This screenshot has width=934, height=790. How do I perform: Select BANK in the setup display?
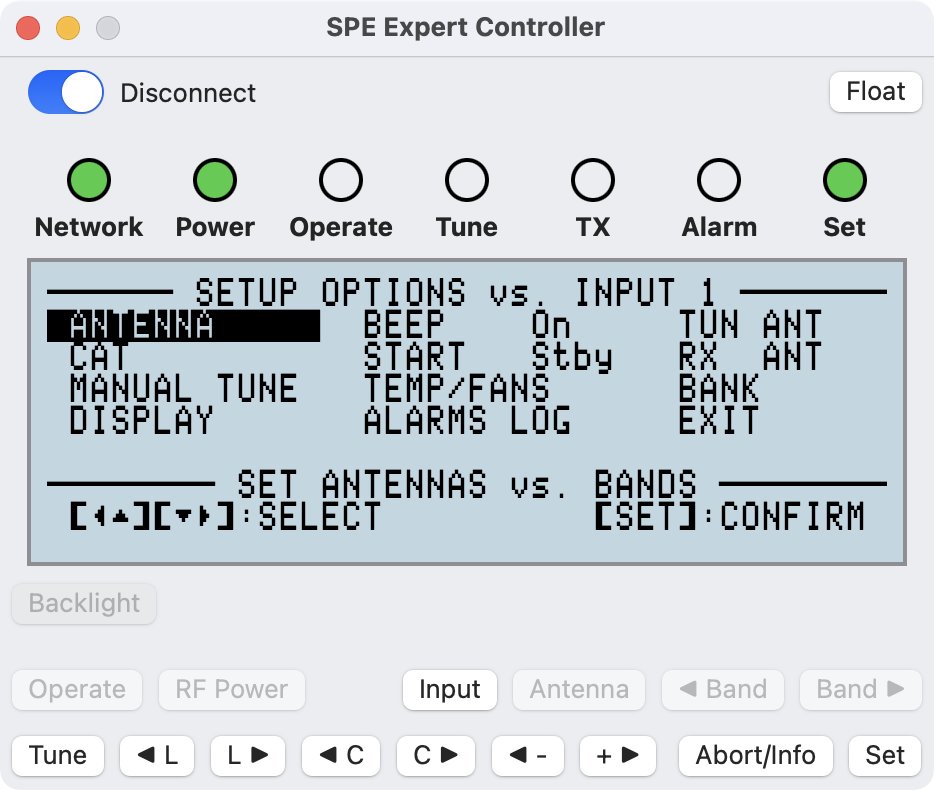click(x=719, y=389)
